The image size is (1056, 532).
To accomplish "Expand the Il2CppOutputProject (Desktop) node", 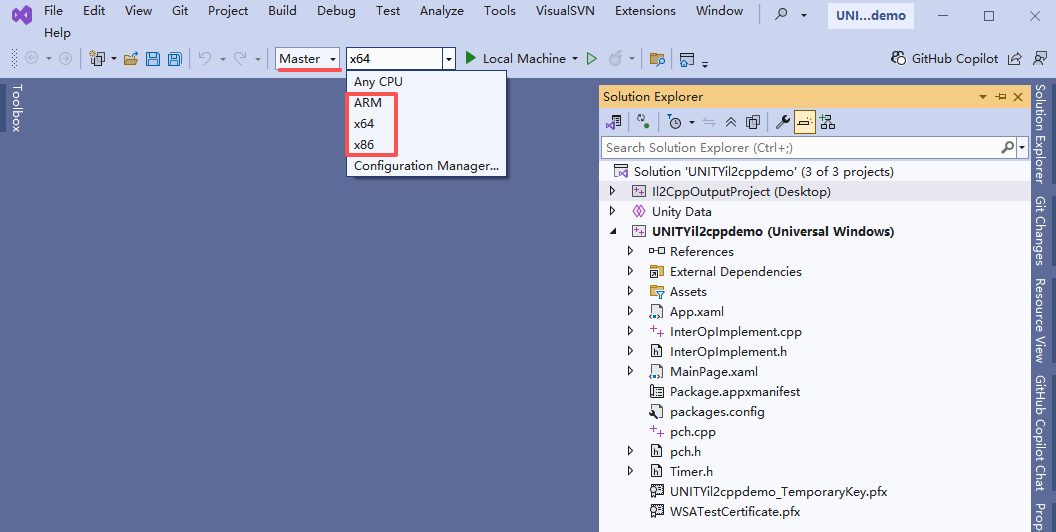I will 613,191.
